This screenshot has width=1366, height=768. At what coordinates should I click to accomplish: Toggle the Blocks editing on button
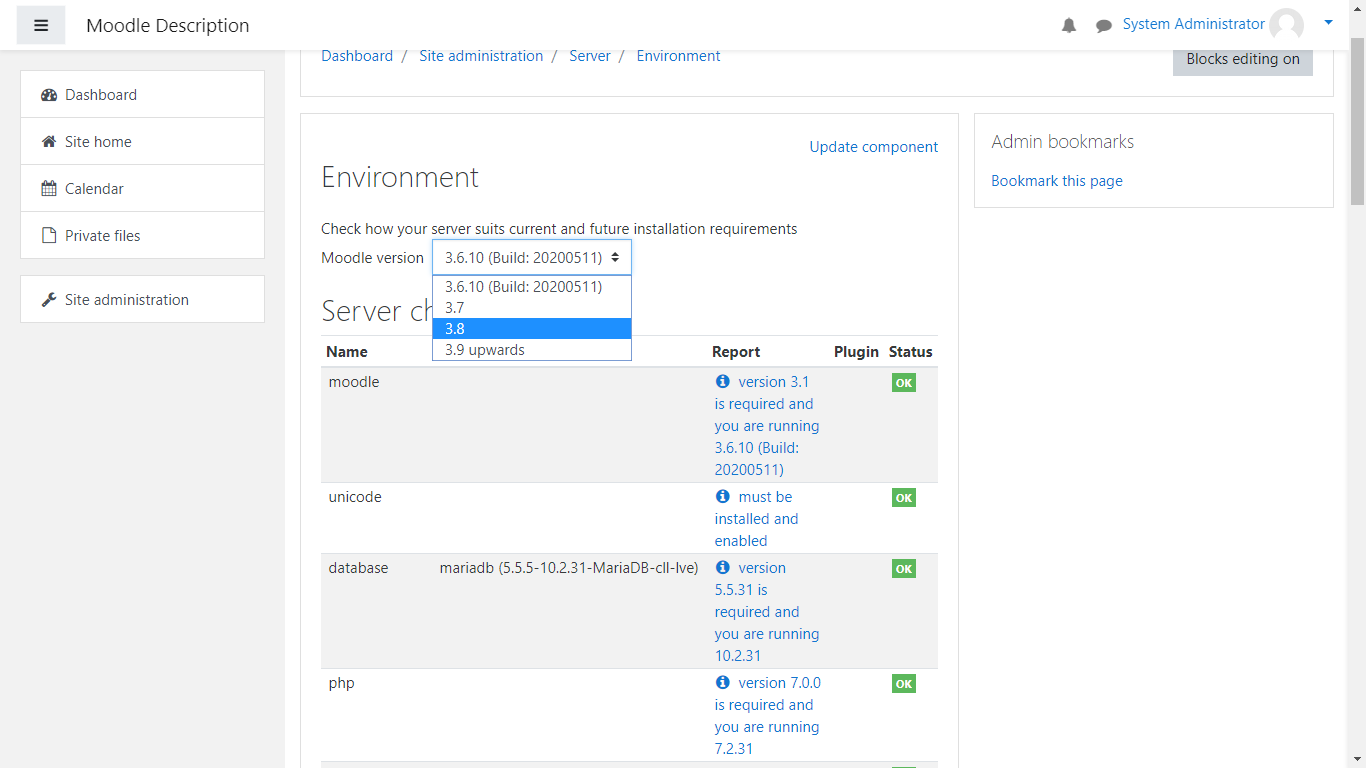tap(1242, 59)
